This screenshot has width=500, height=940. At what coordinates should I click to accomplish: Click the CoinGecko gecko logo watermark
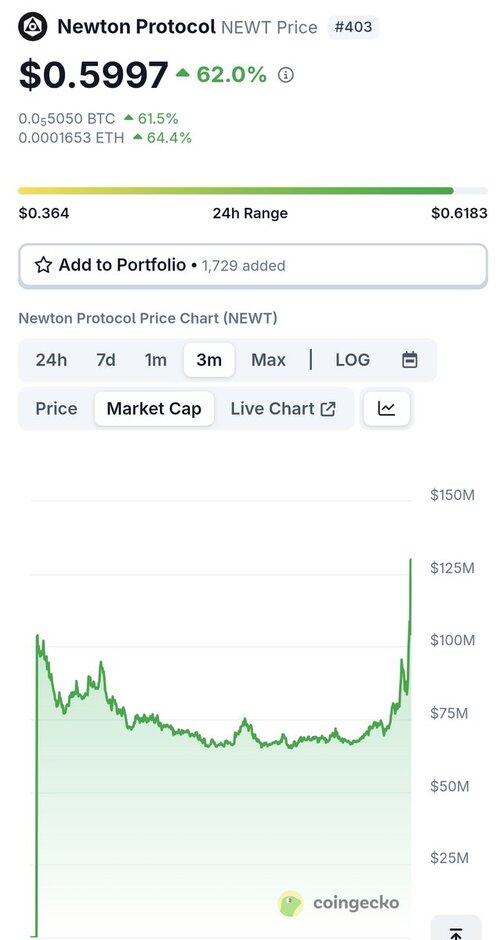click(291, 903)
